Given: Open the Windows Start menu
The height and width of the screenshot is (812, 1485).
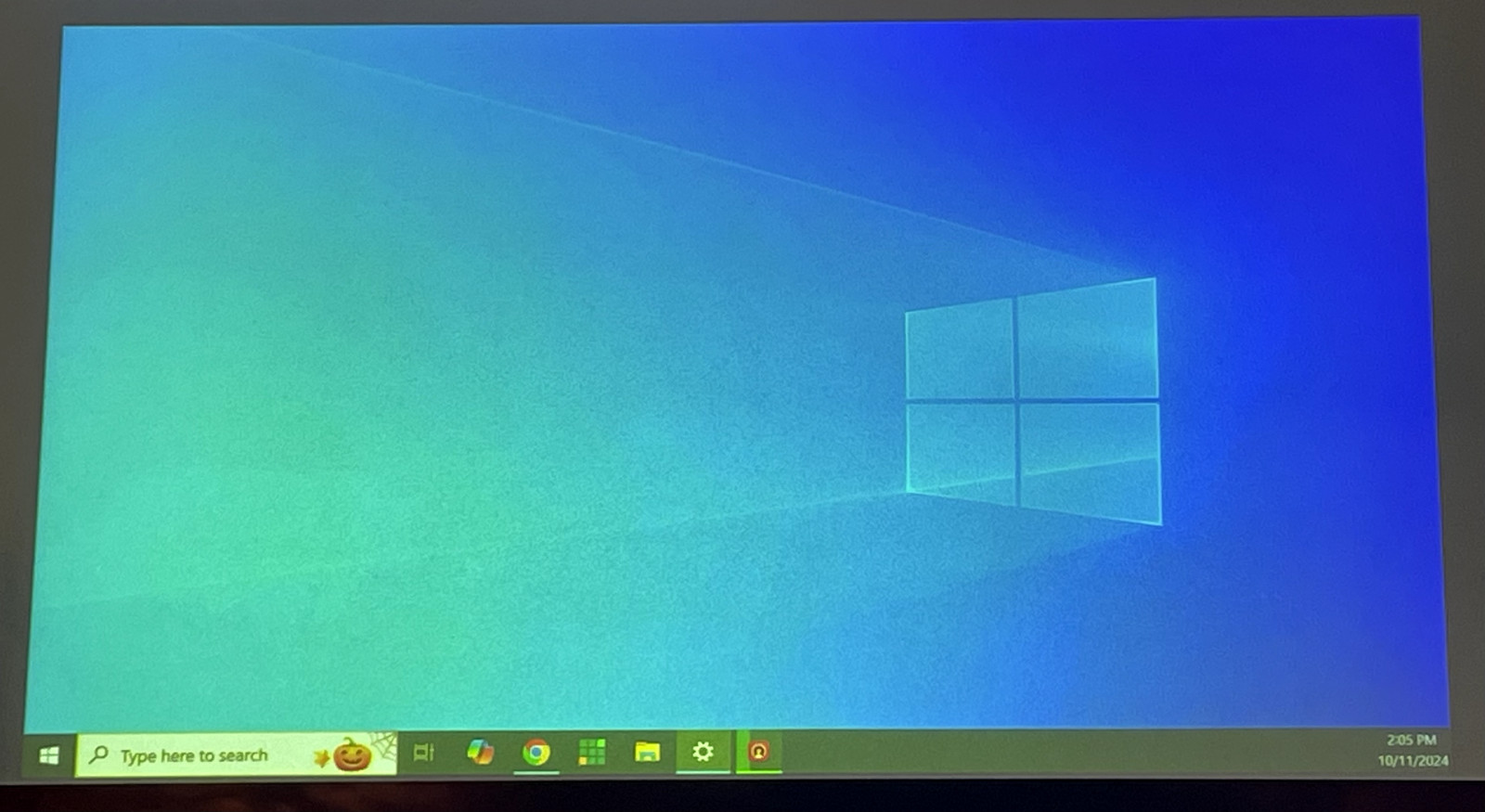Looking at the screenshot, I should (49, 754).
